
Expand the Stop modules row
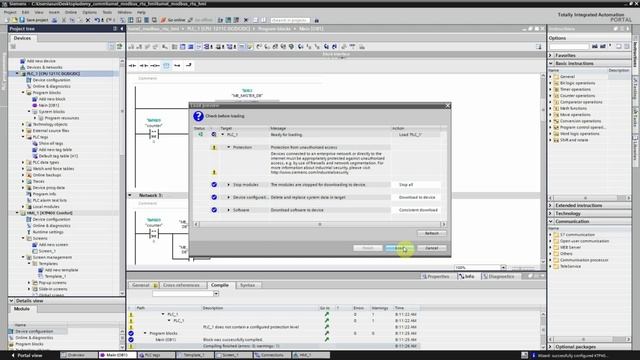229,184
